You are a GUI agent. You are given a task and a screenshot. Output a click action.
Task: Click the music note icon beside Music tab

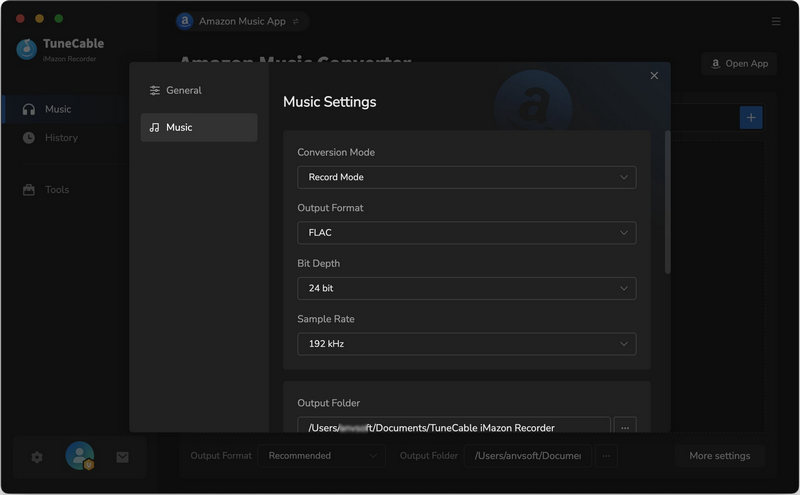pos(155,128)
